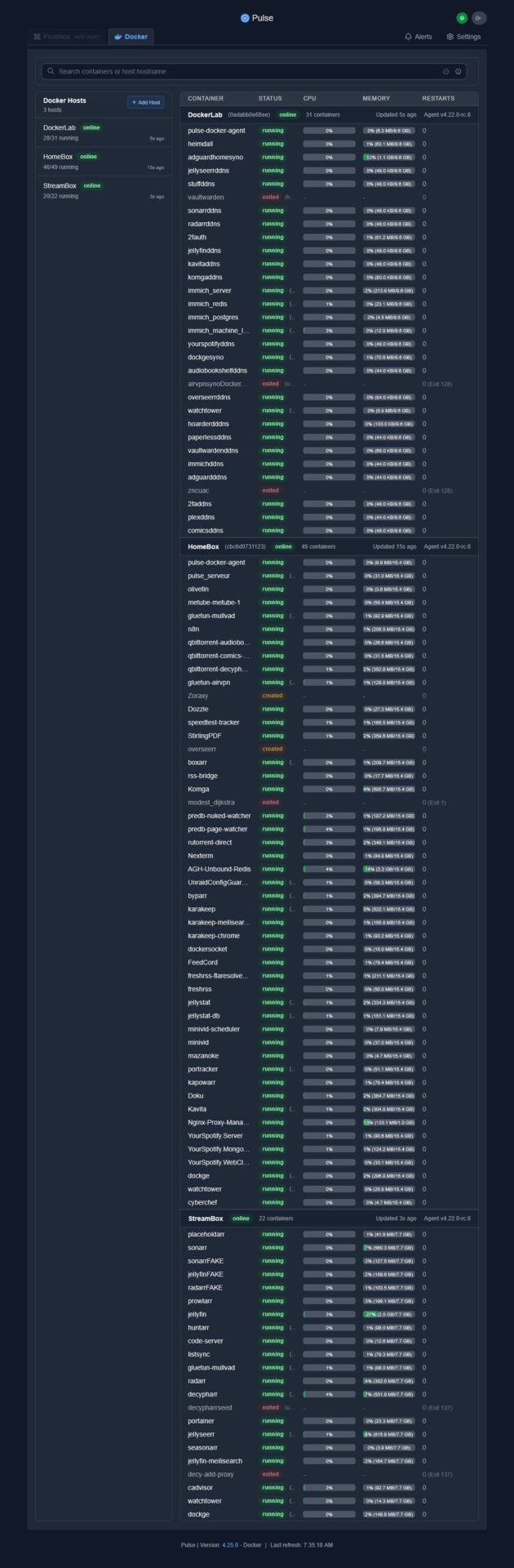Select DockerLab in the Docker Hosts list
514x1568 pixels.
[x=60, y=127]
